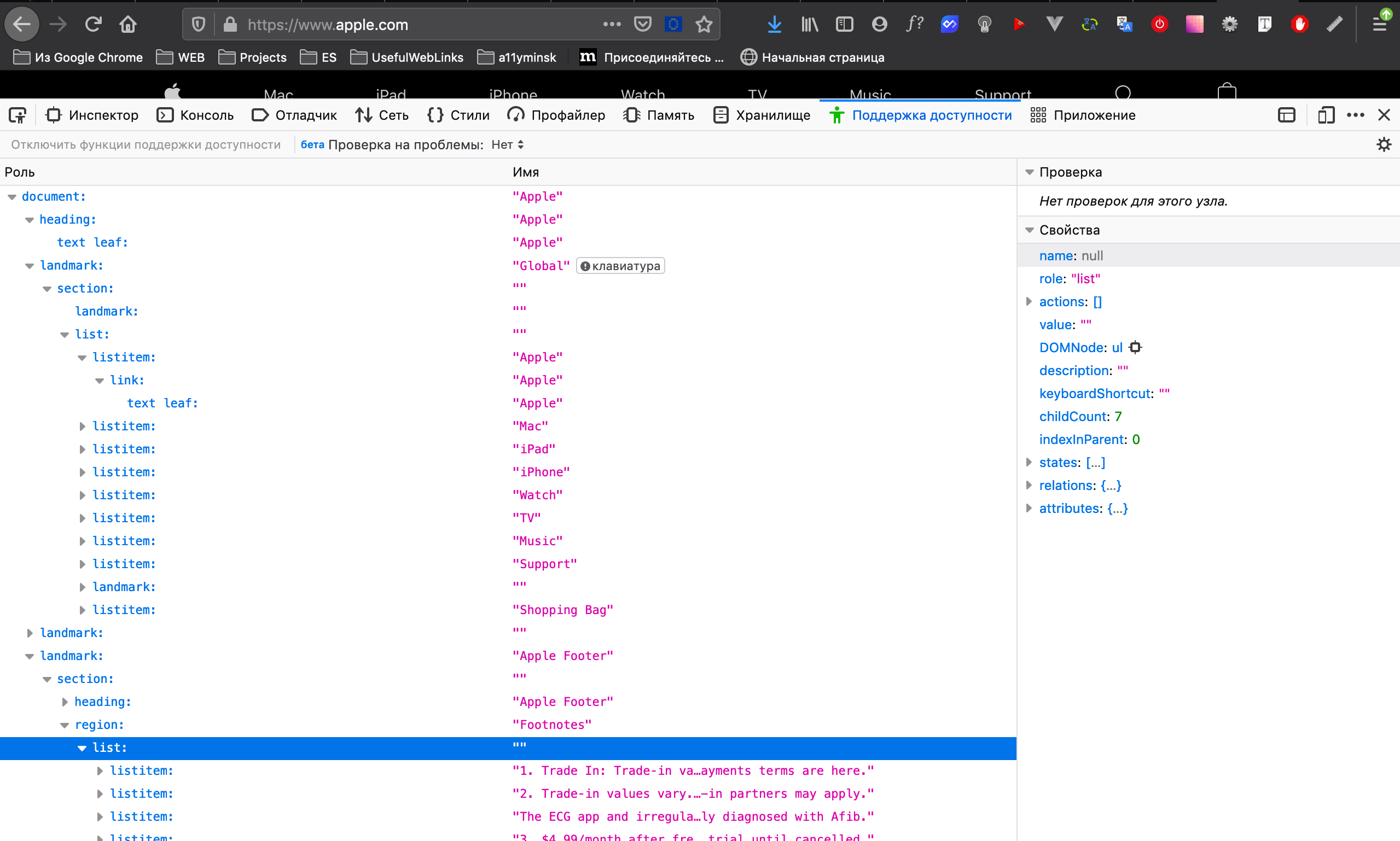Image resolution: width=1400 pixels, height=841 pixels.
Task: Click the клавиатура badge next to Global
Action: (x=620, y=266)
